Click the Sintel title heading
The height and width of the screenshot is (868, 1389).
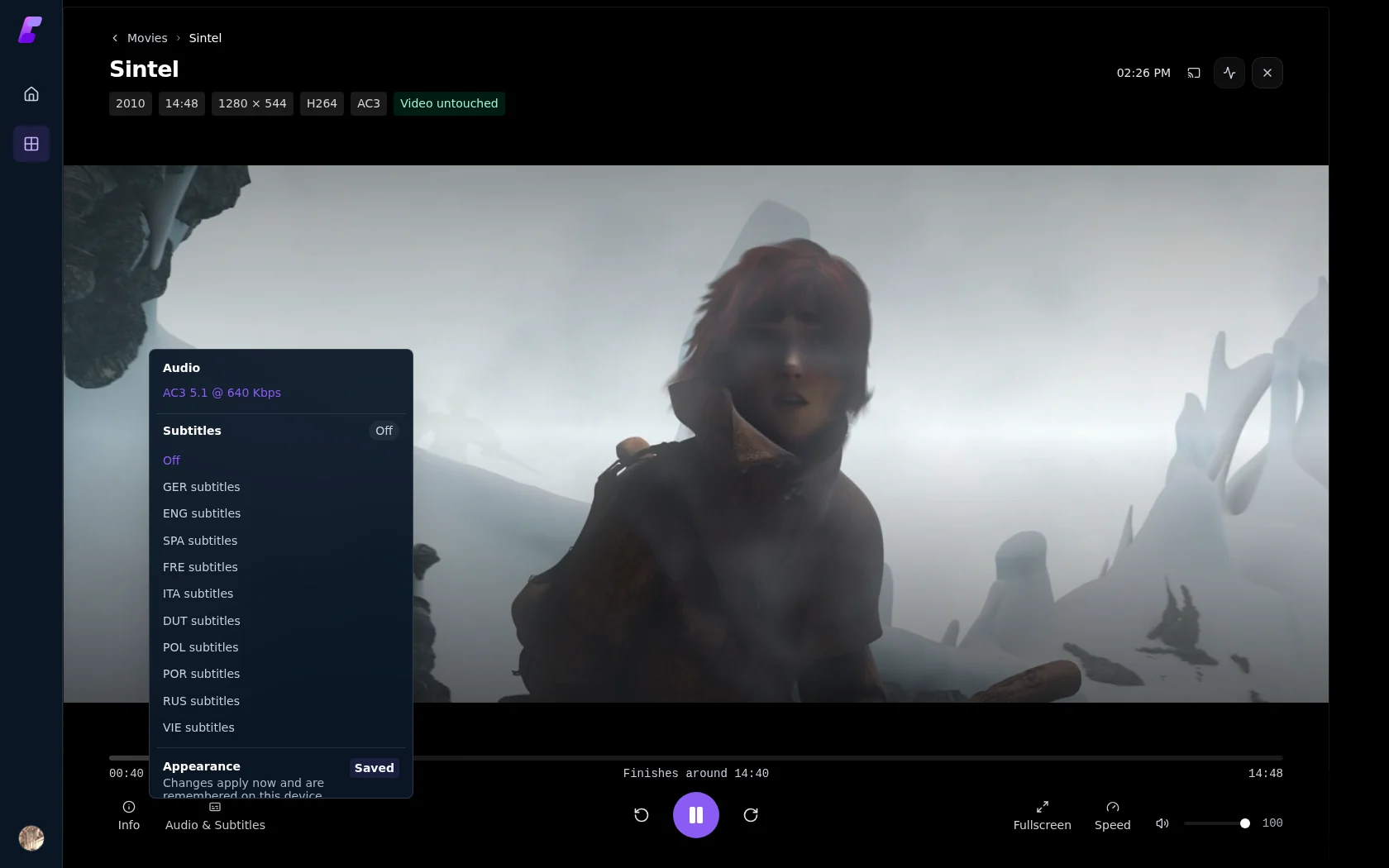(x=144, y=69)
